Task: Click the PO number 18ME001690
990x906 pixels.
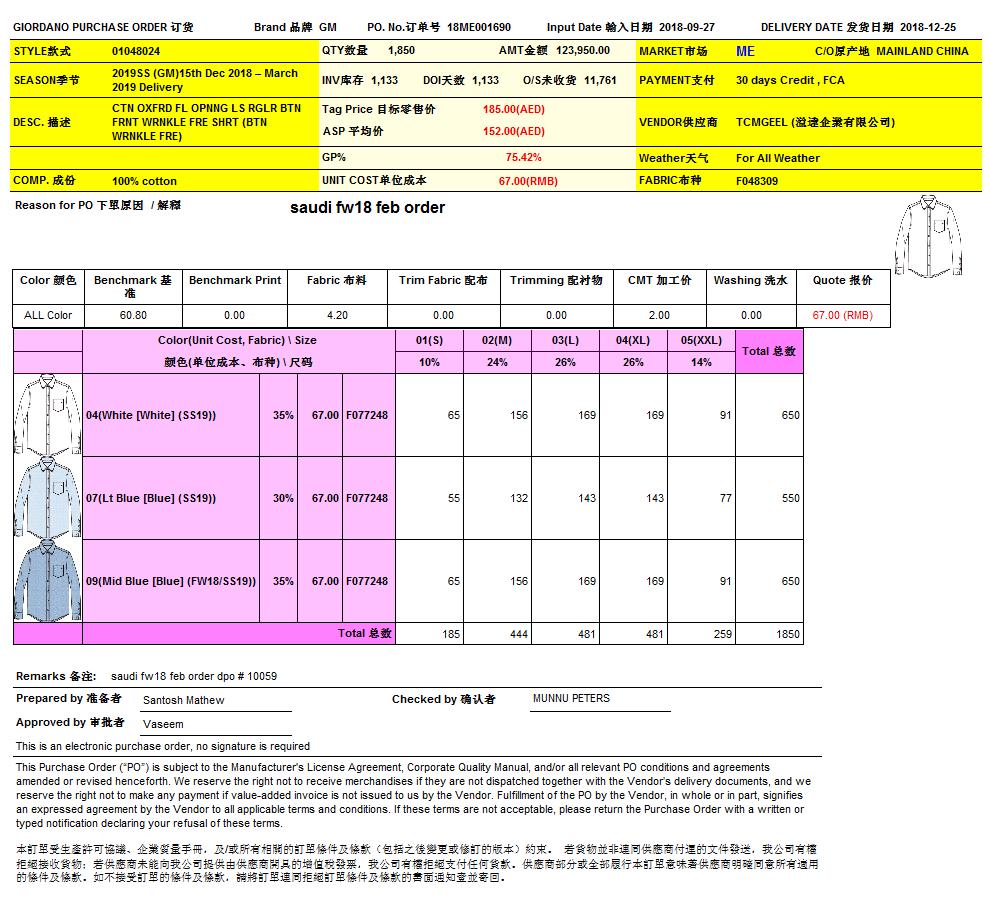Action: click(x=479, y=28)
